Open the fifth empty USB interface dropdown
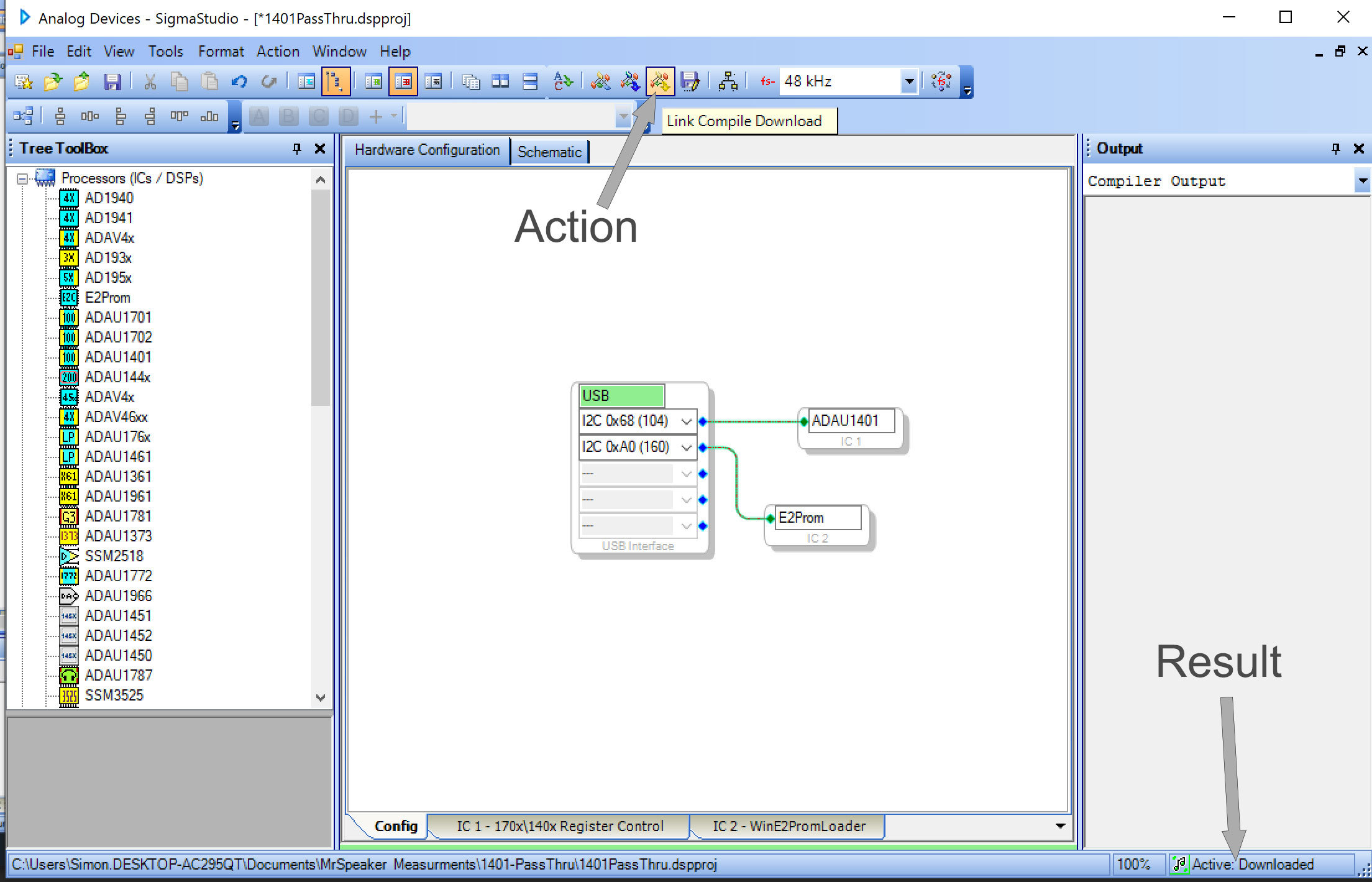 pos(686,526)
